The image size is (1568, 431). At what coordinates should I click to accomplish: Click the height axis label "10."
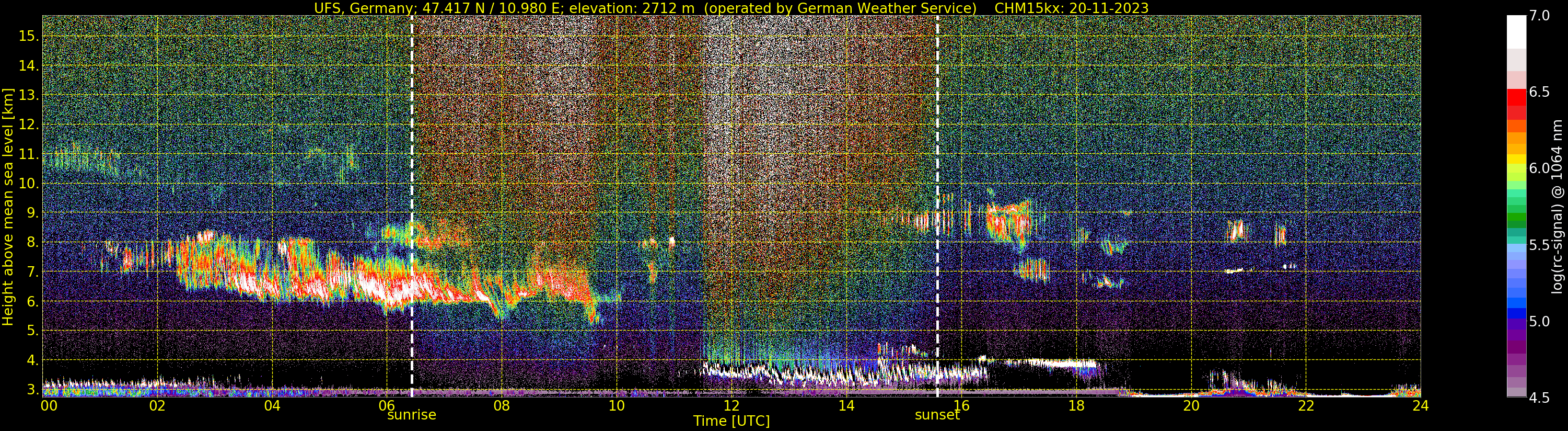pos(29,184)
